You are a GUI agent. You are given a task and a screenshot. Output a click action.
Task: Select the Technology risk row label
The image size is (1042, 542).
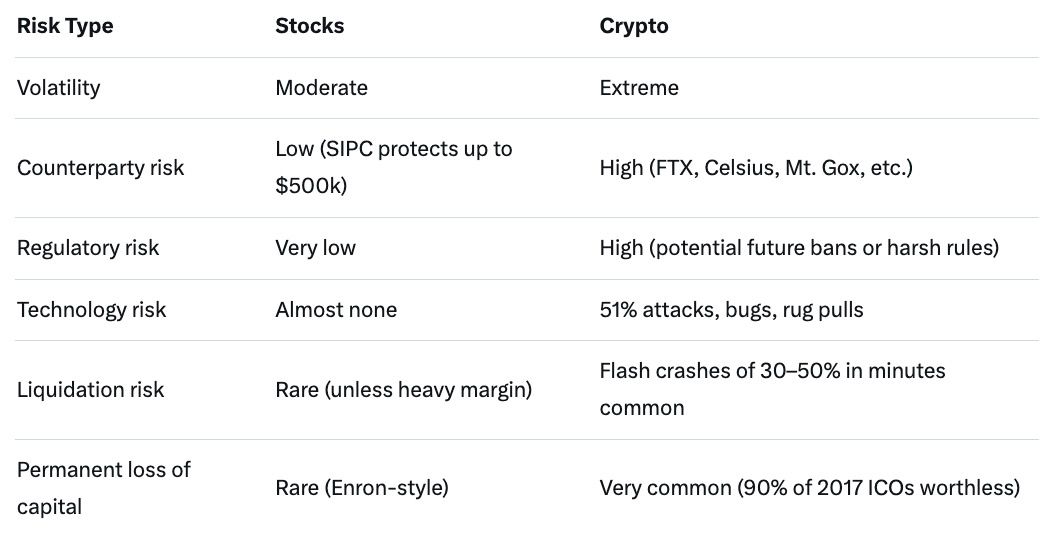click(92, 310)
